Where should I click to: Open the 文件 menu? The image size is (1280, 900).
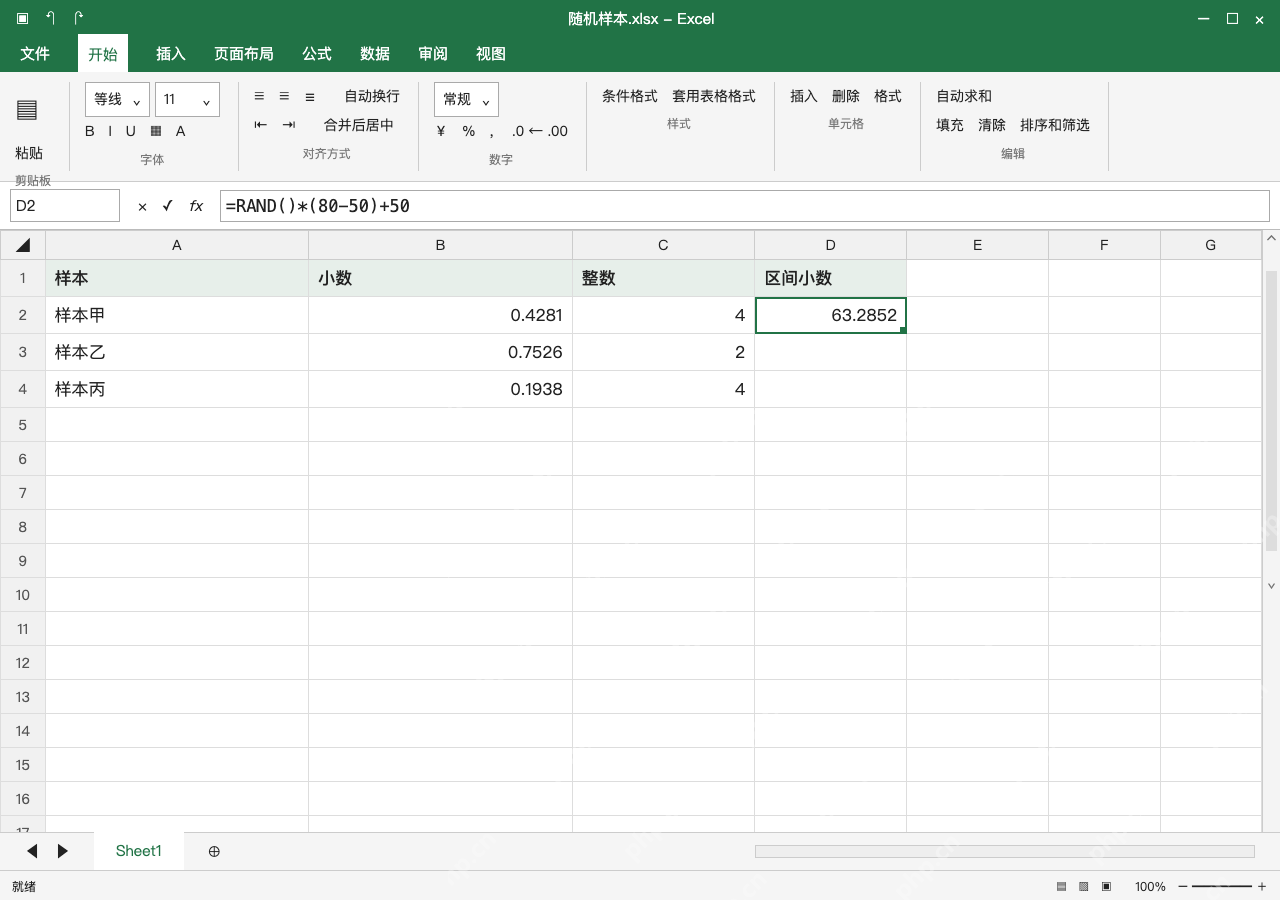35,54
